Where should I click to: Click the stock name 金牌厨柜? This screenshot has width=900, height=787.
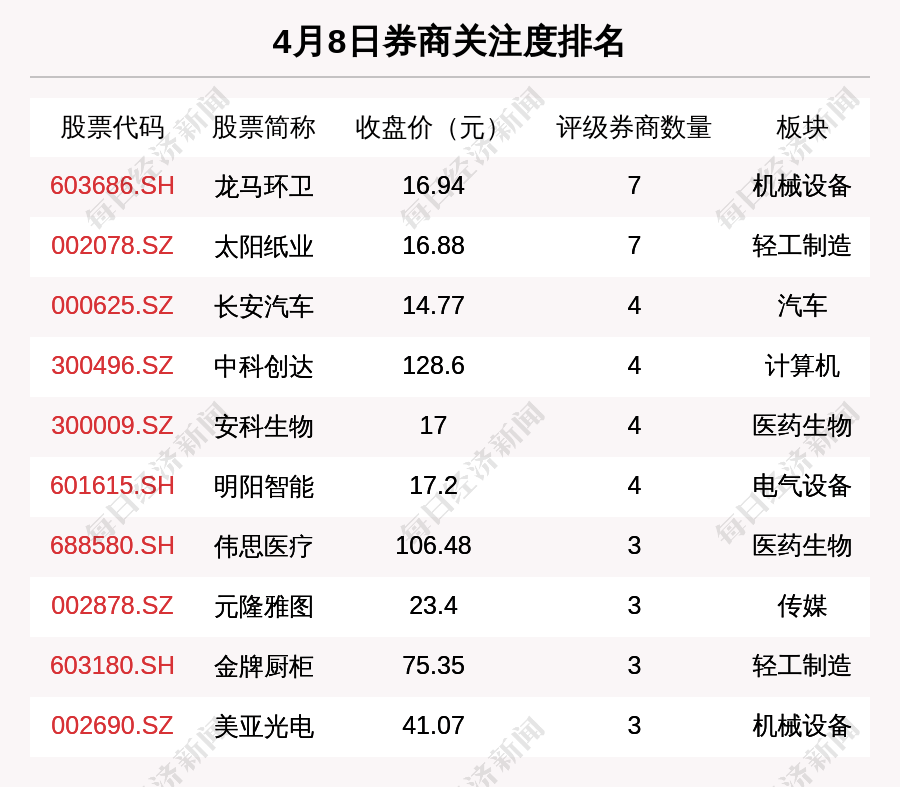pyautogui.click(x=264, y=667)
